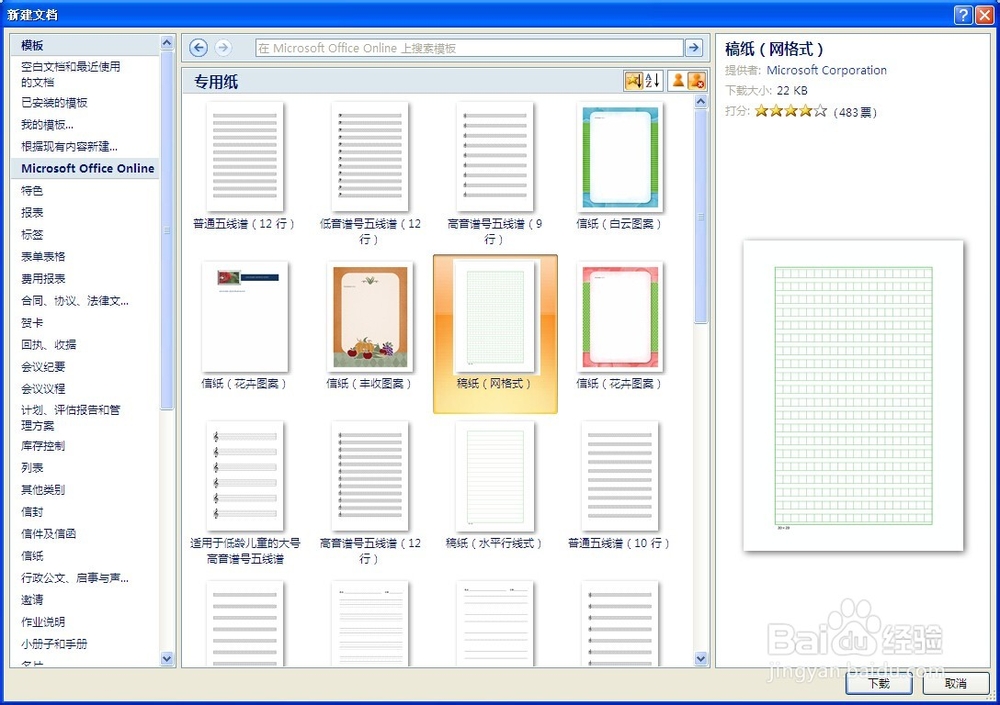Image resolution: width=1000 pixels, height=705 pixels.
Task: Click the scrollbar down arrow in template list
Action: 701,660
